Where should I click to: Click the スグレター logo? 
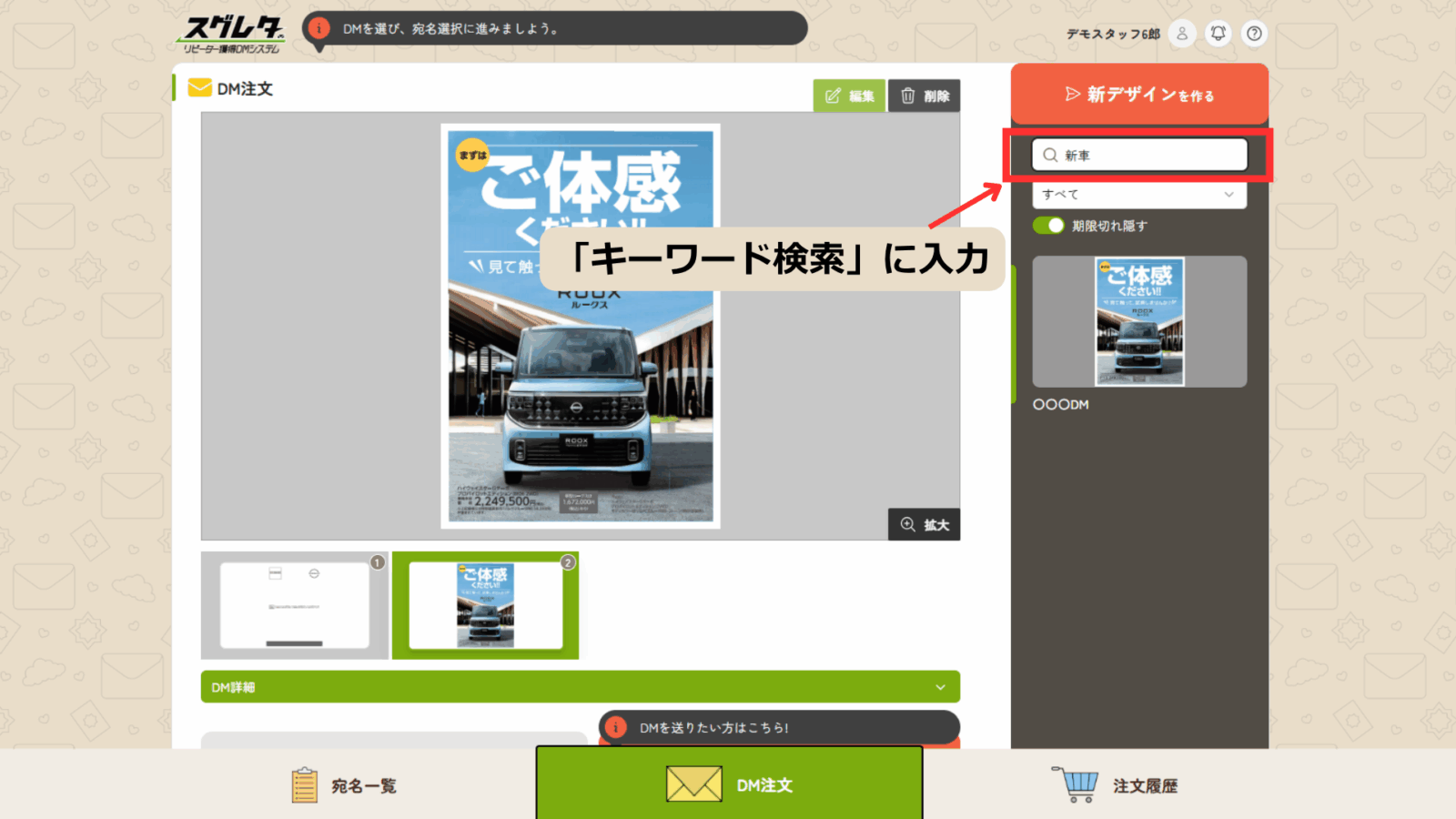click(x=232, y=35)
